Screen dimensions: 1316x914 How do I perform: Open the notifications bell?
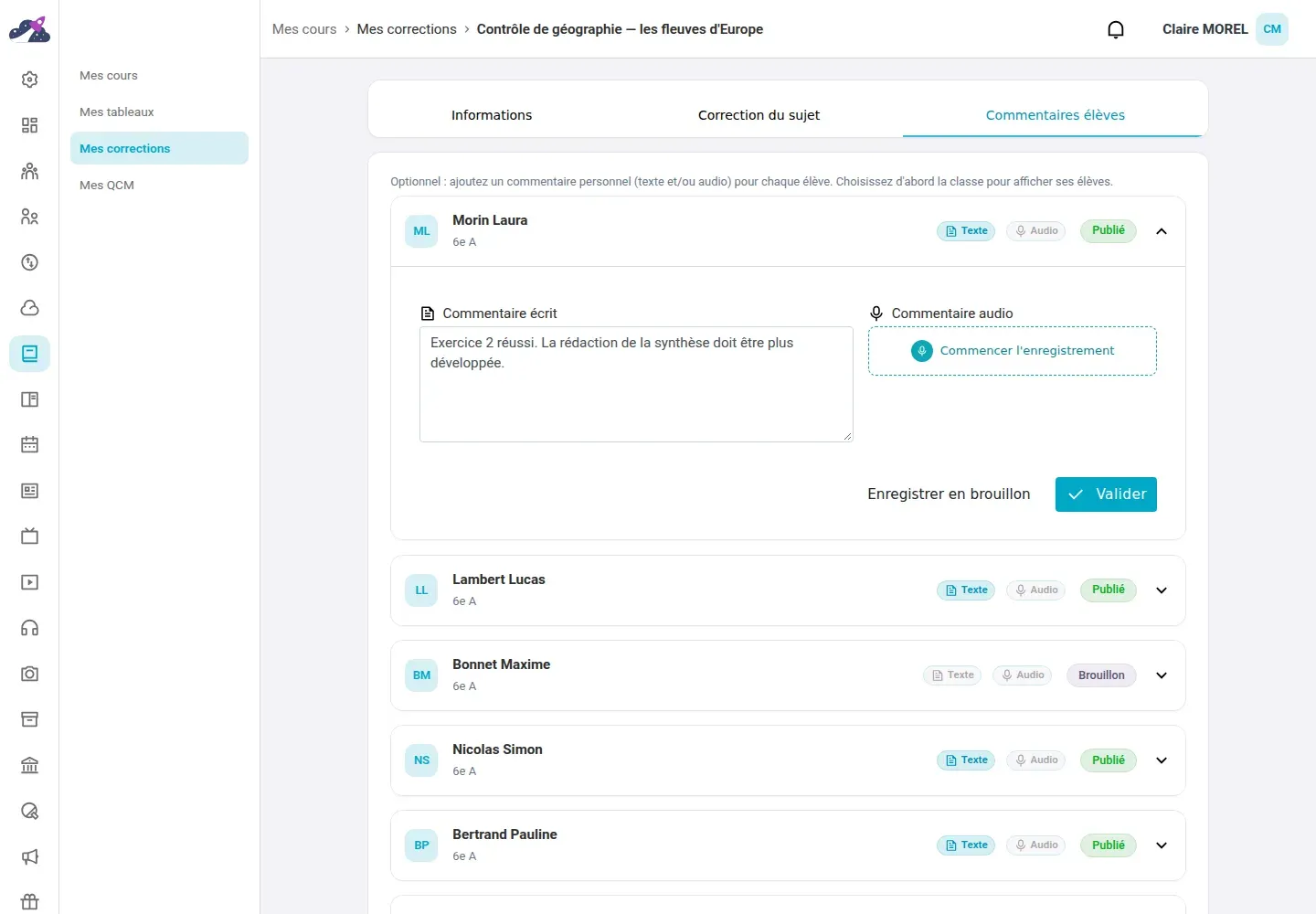point(1116,29)
